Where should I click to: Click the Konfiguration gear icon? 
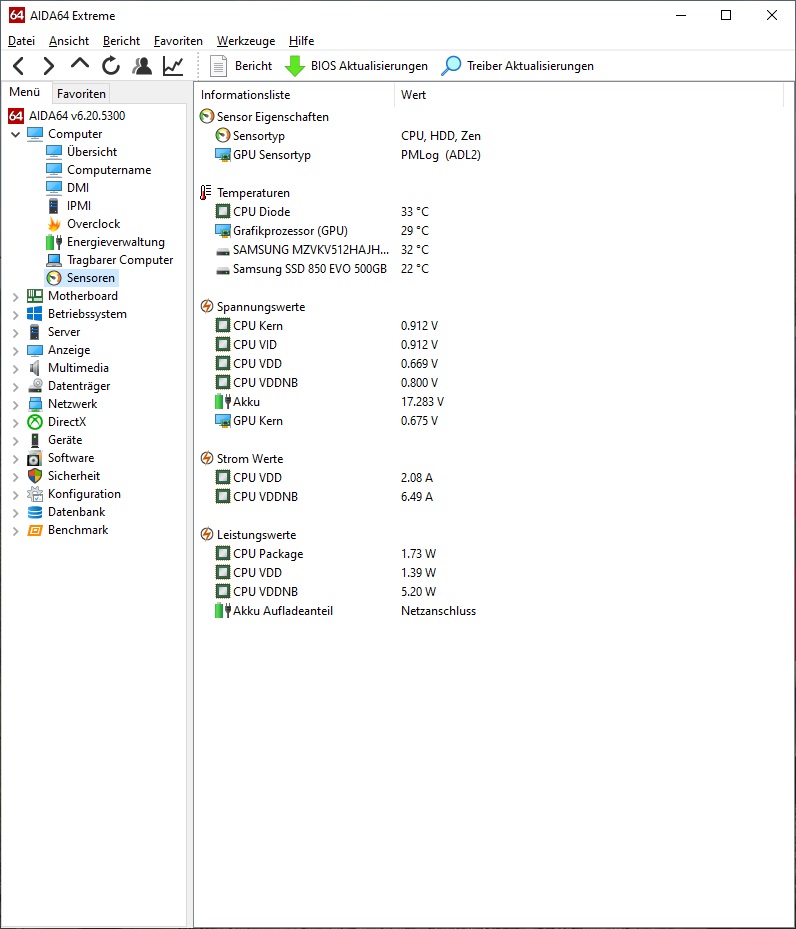(x=35, y=494)
